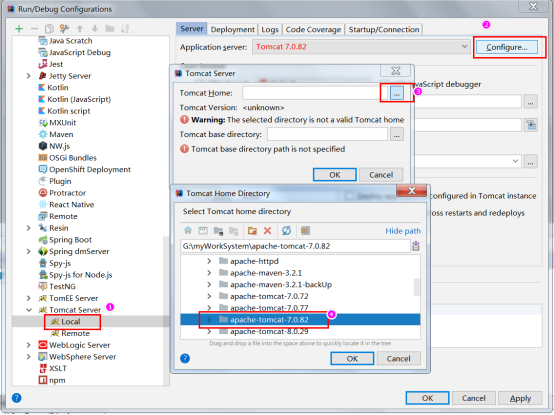This screenshot has height=415, width=554.
Task: Open Startup/Connection tab
Action: tap(384, 30)
